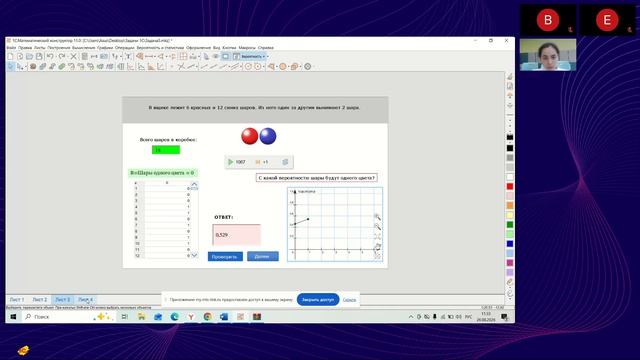Image resolution: width=640 pixels, height=360 pixels.
Task: Click the zoom out magnifier on graph
Action: coord(377,227)
